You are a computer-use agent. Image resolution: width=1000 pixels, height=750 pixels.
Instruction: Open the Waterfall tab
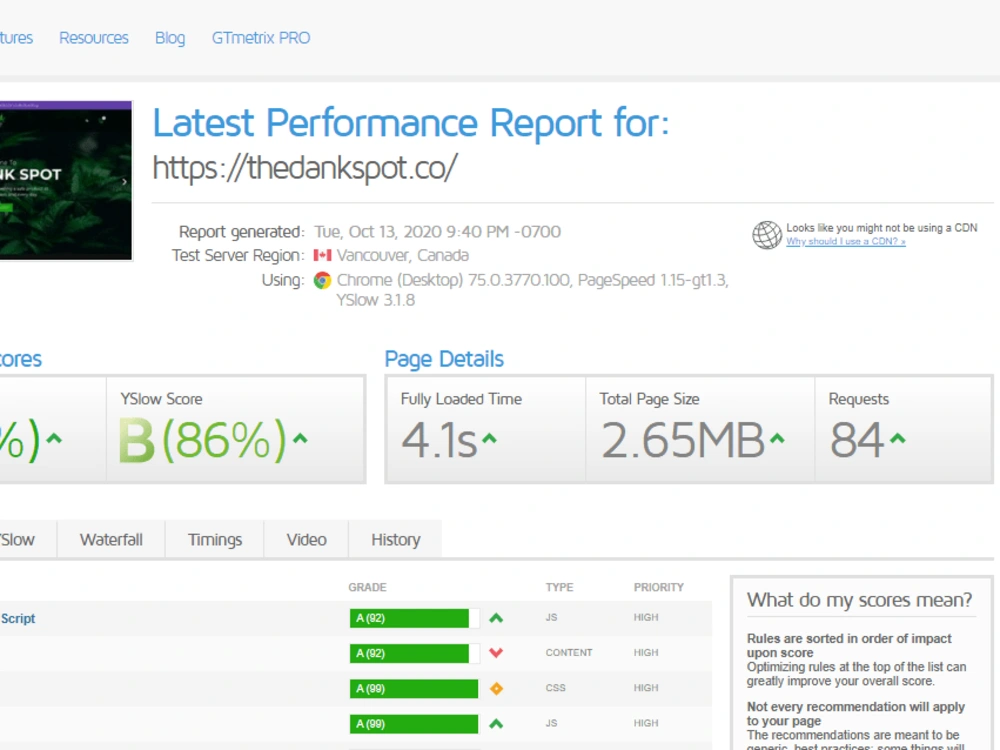pos(111,540)
